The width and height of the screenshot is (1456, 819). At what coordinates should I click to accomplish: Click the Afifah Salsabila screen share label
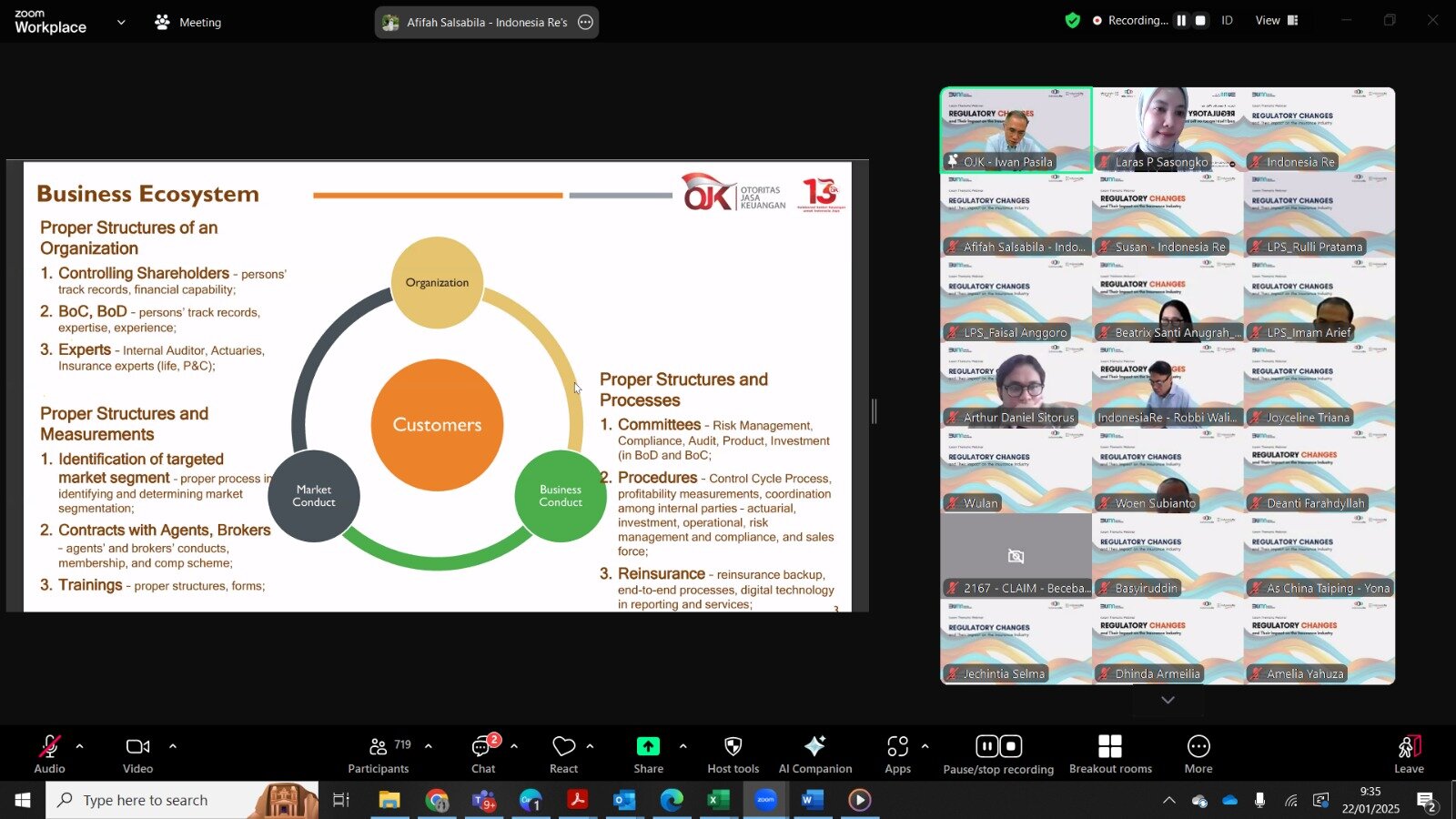tap(487, 22)
